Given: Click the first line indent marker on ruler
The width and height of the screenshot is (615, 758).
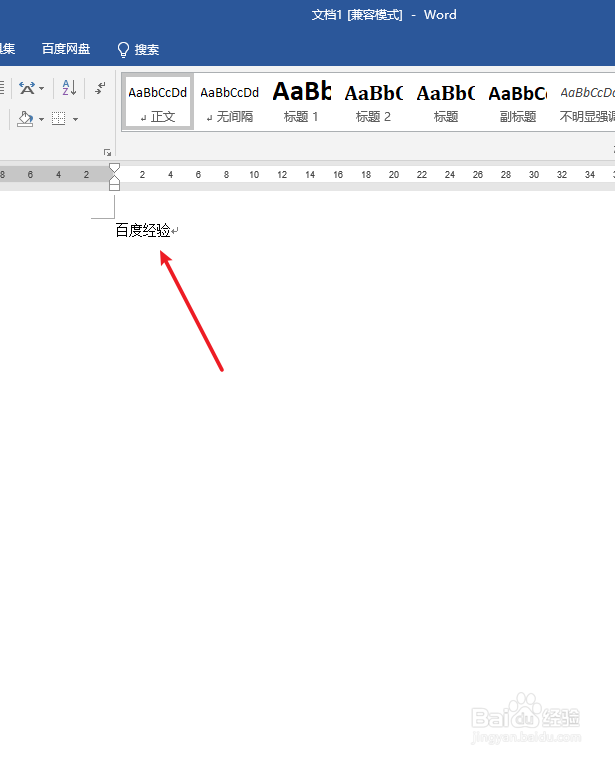Looking at the screenshot, I should [115, 168].
